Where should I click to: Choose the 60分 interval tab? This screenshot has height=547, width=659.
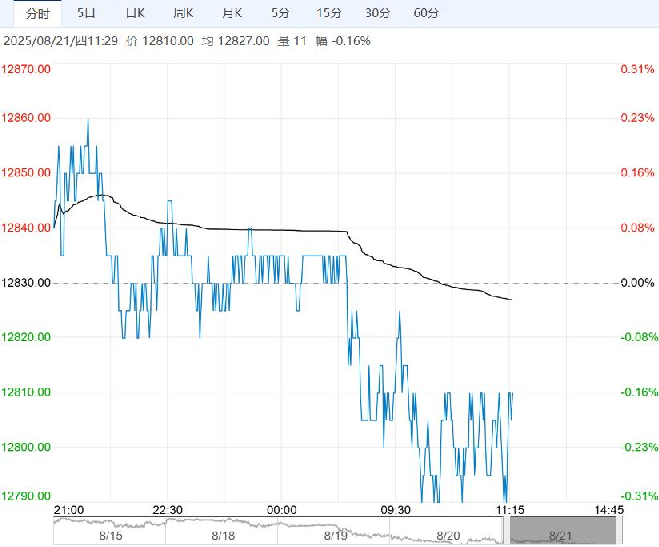426,13
